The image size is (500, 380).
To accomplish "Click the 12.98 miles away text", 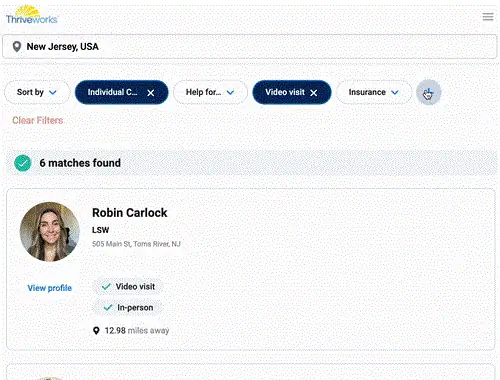I will [x=137, y=331].
